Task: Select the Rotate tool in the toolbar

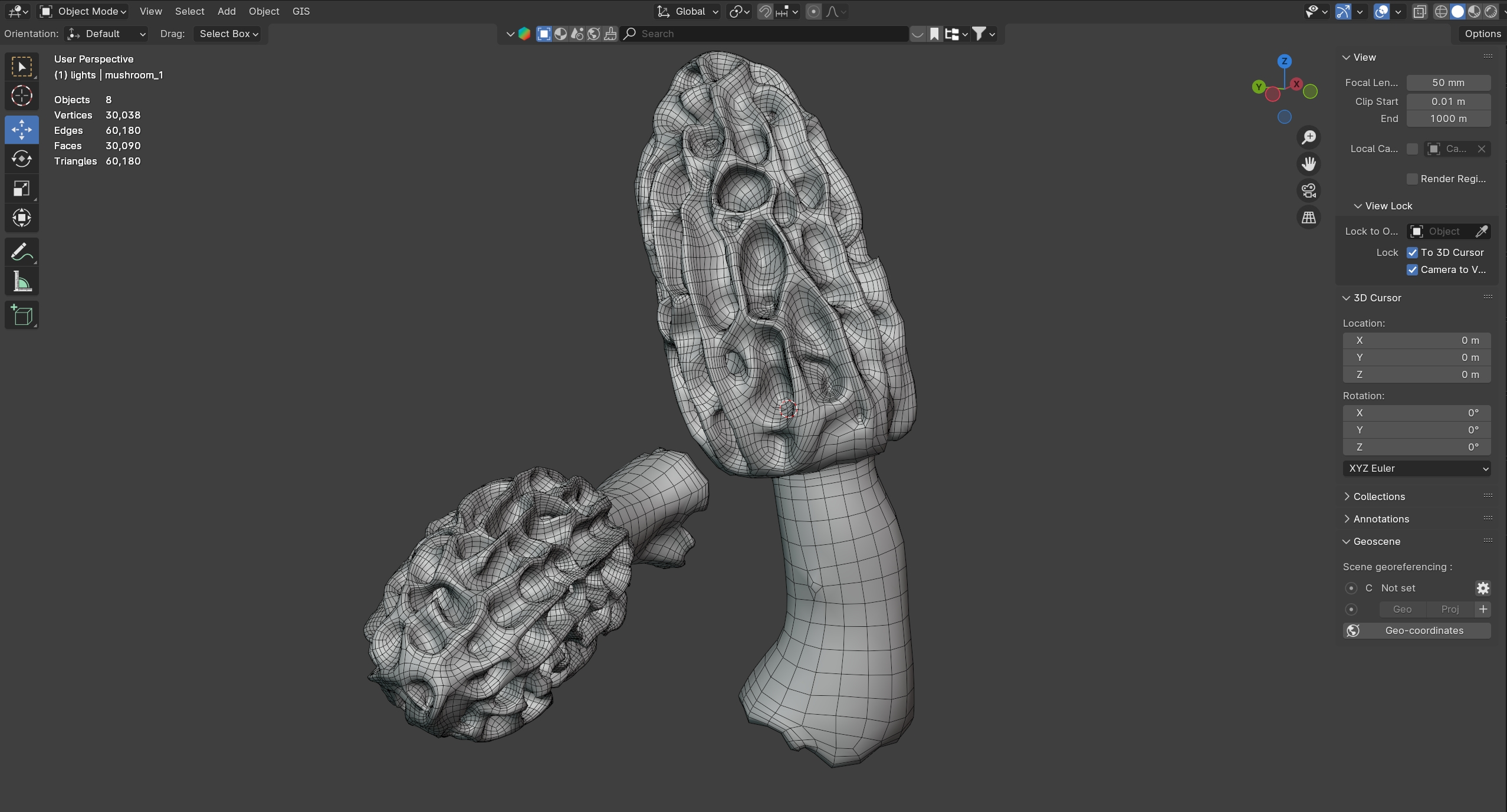Action: click(x=22, y=159)
